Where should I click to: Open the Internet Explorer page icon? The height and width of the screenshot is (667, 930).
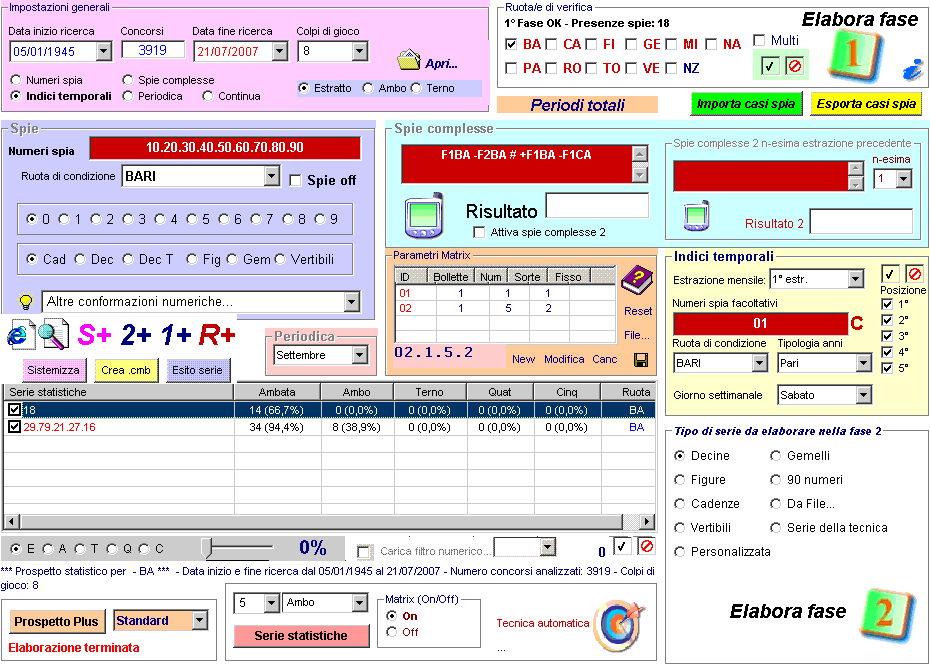21,334
